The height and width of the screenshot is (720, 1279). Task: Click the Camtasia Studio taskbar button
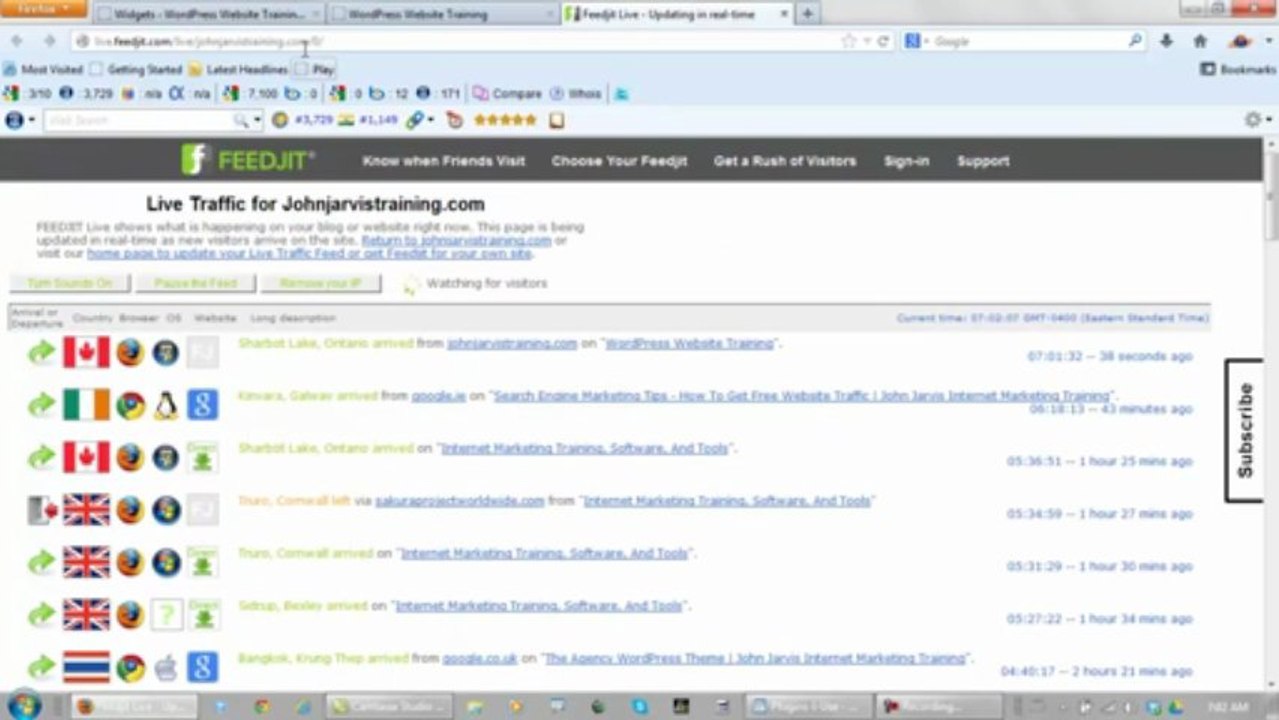coord(388,706)
